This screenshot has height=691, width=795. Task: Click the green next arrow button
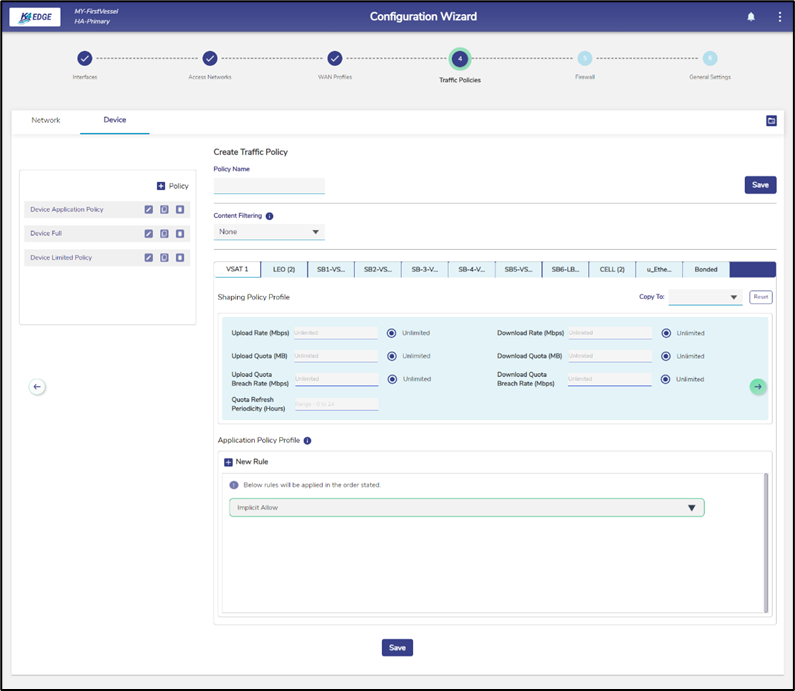[x=758, y=386]
